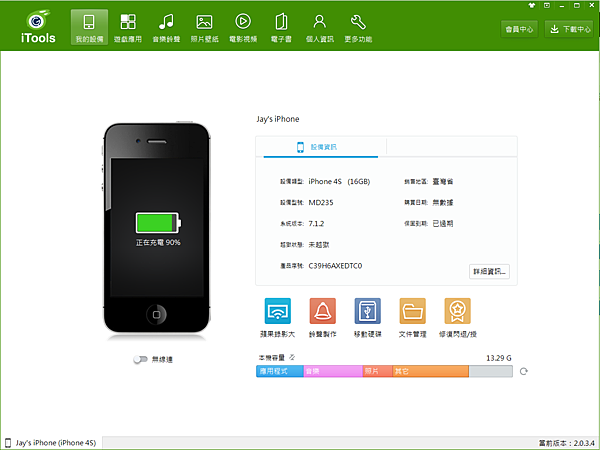Open the My Device (我的設備) section
This screenshot has height=450, width=600.
click(x=89, y=27)
